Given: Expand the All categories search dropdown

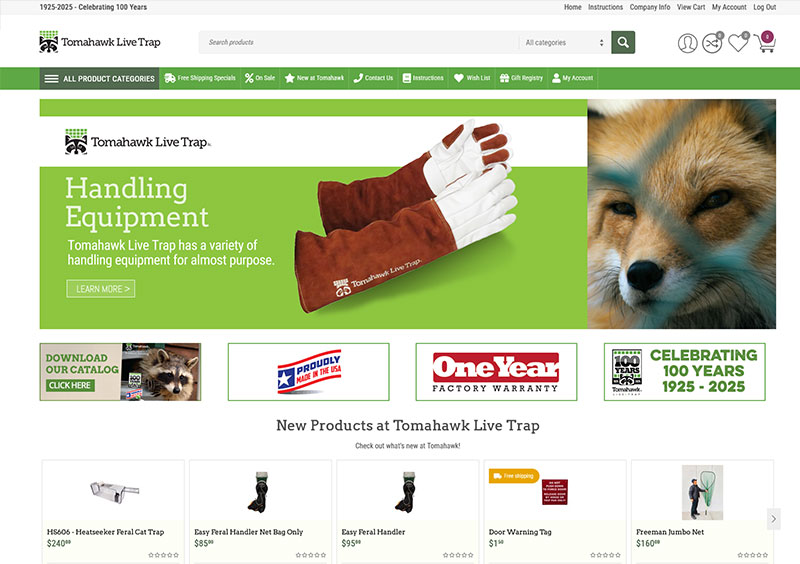Looking at the screenshot, I should pyautogui.click(x=565, y=42).
